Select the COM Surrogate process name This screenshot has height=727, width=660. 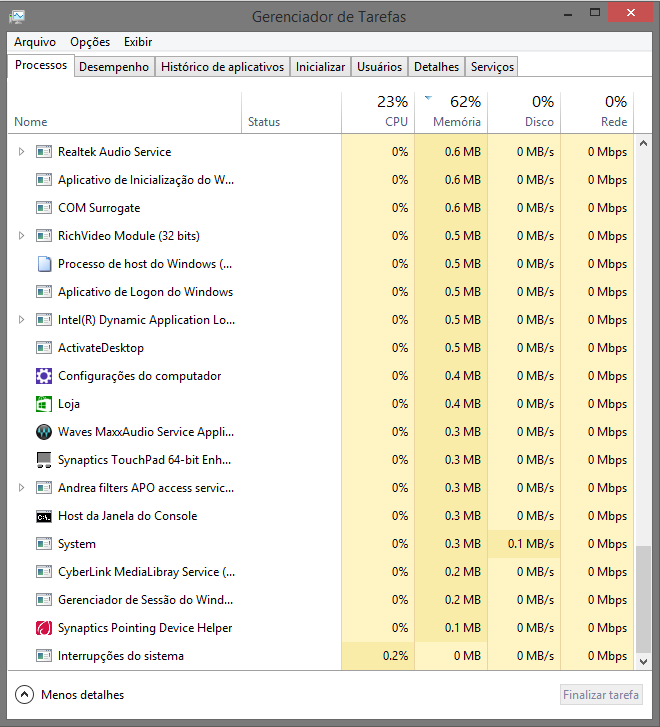[99, 208]
